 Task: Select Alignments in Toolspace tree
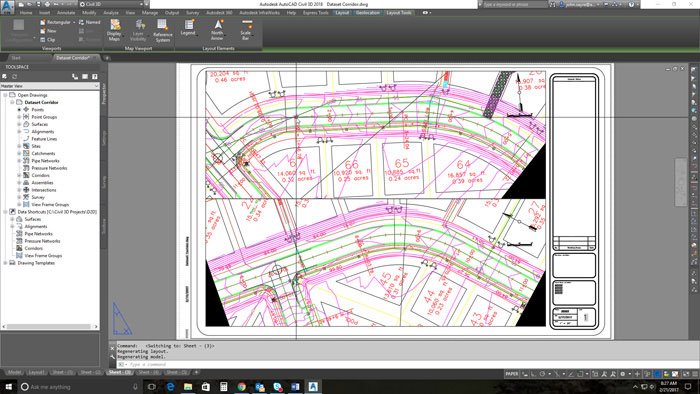(x=42, y=132)
